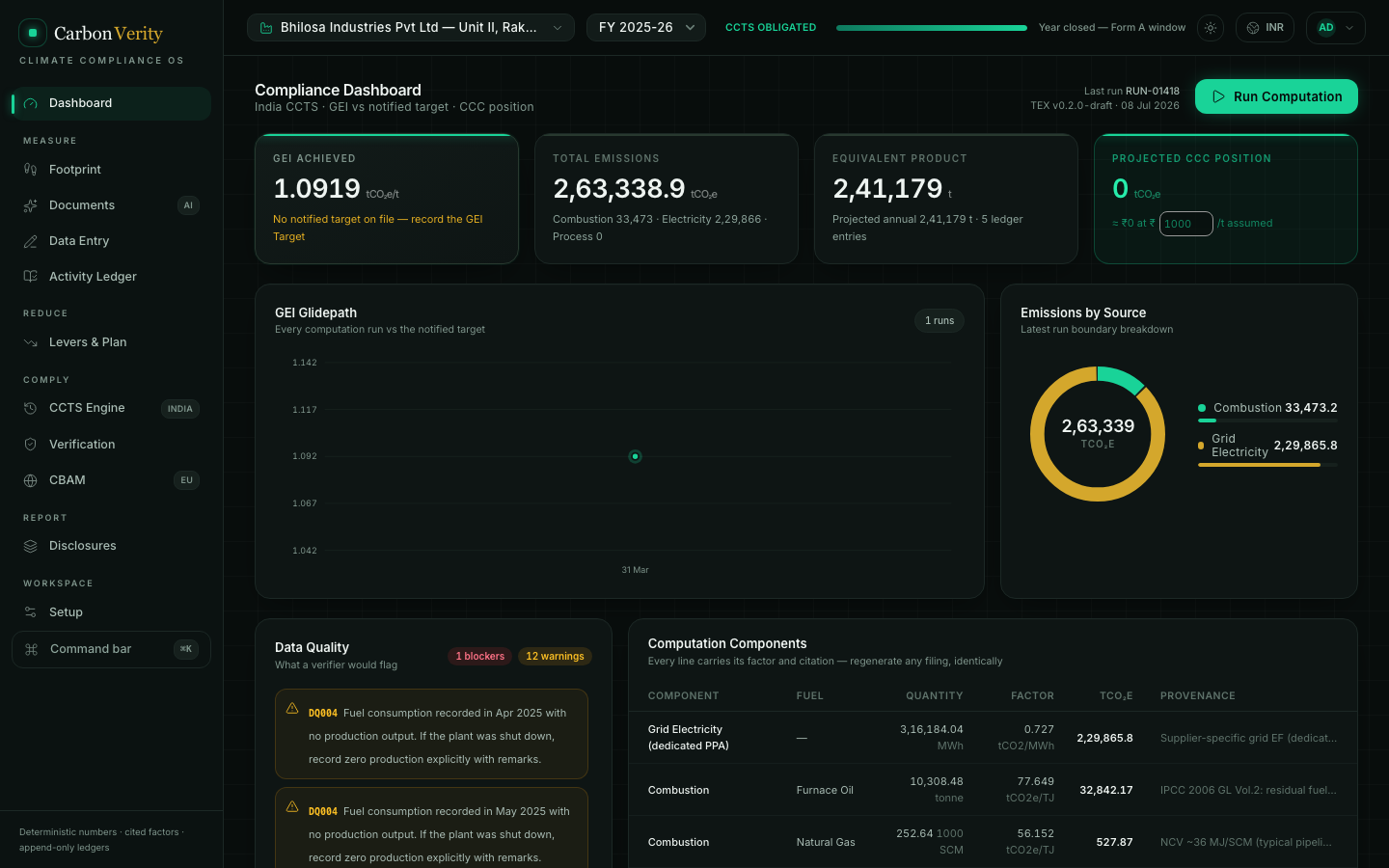Screen dimensions: 1389x868
Task: Click second DQ004 warning triangle (May 2025)
Action: click(x=292, y=806)
